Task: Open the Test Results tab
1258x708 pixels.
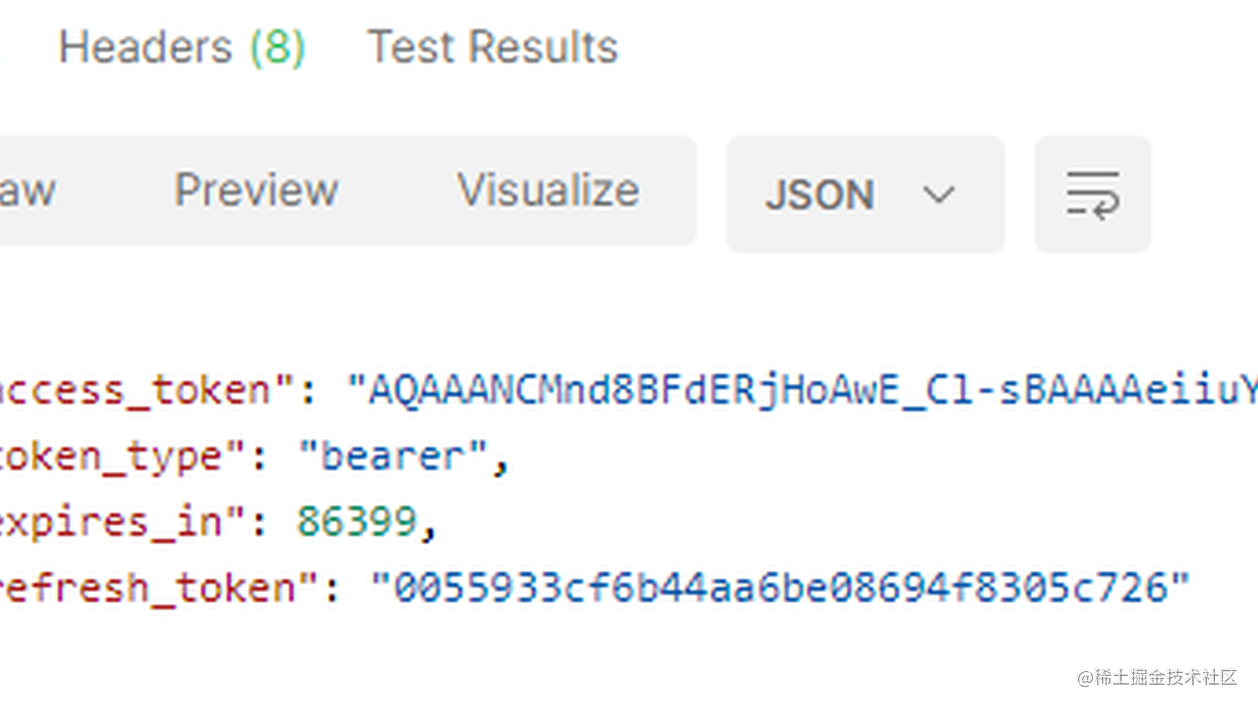Action: coord(492,45)
